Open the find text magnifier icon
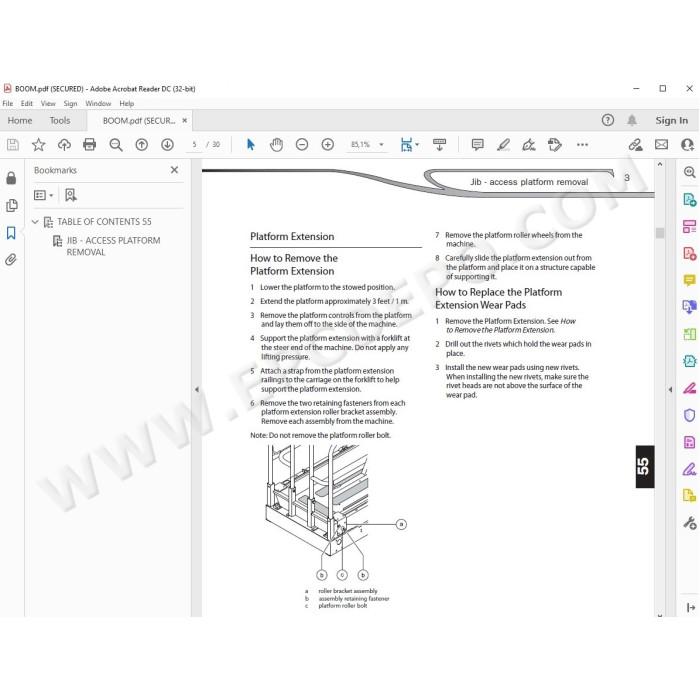This screenshot has width=700, height=700. (x=116, y=145)
